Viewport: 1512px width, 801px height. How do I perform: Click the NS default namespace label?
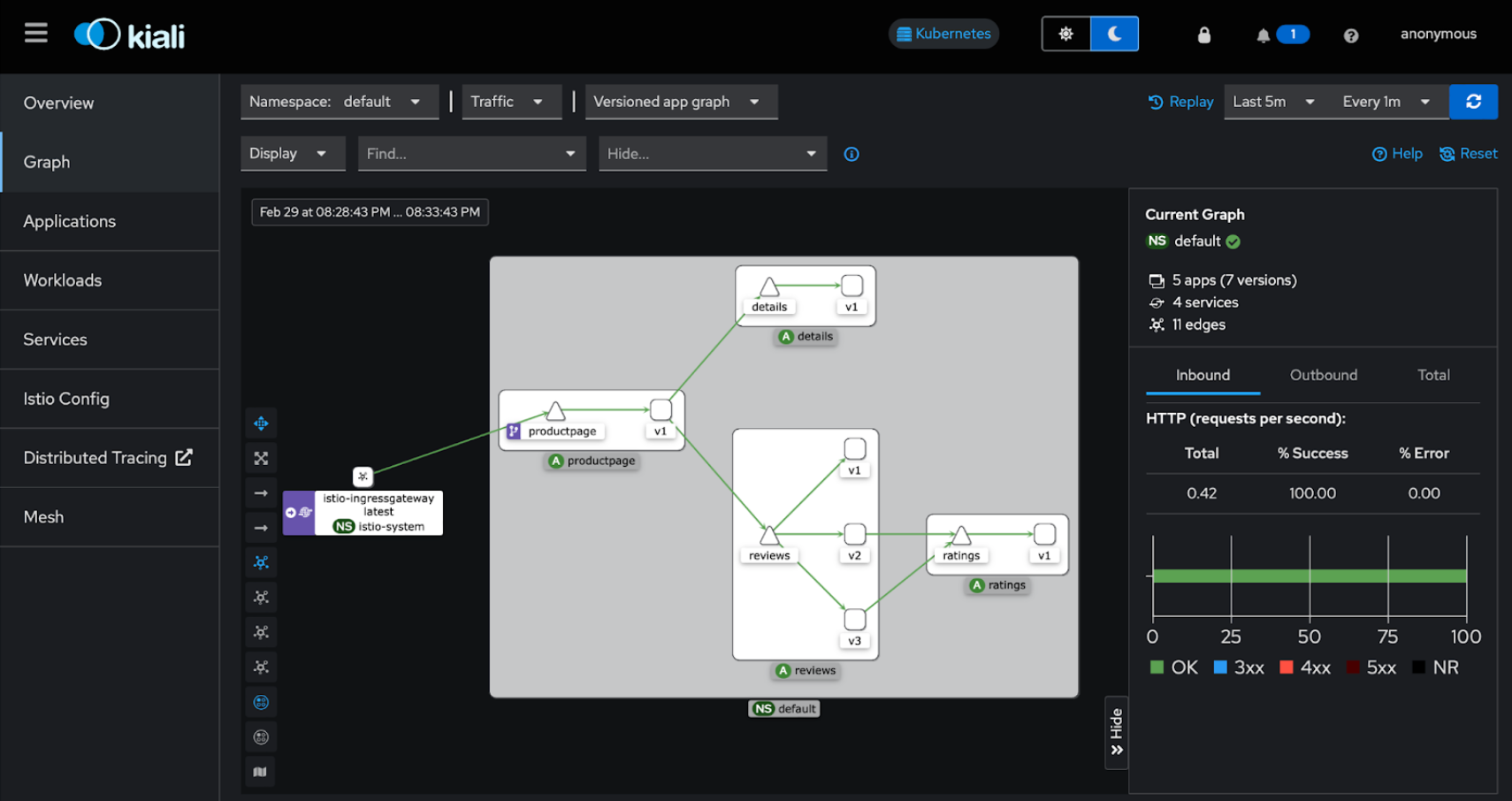(x=784, y=709)
